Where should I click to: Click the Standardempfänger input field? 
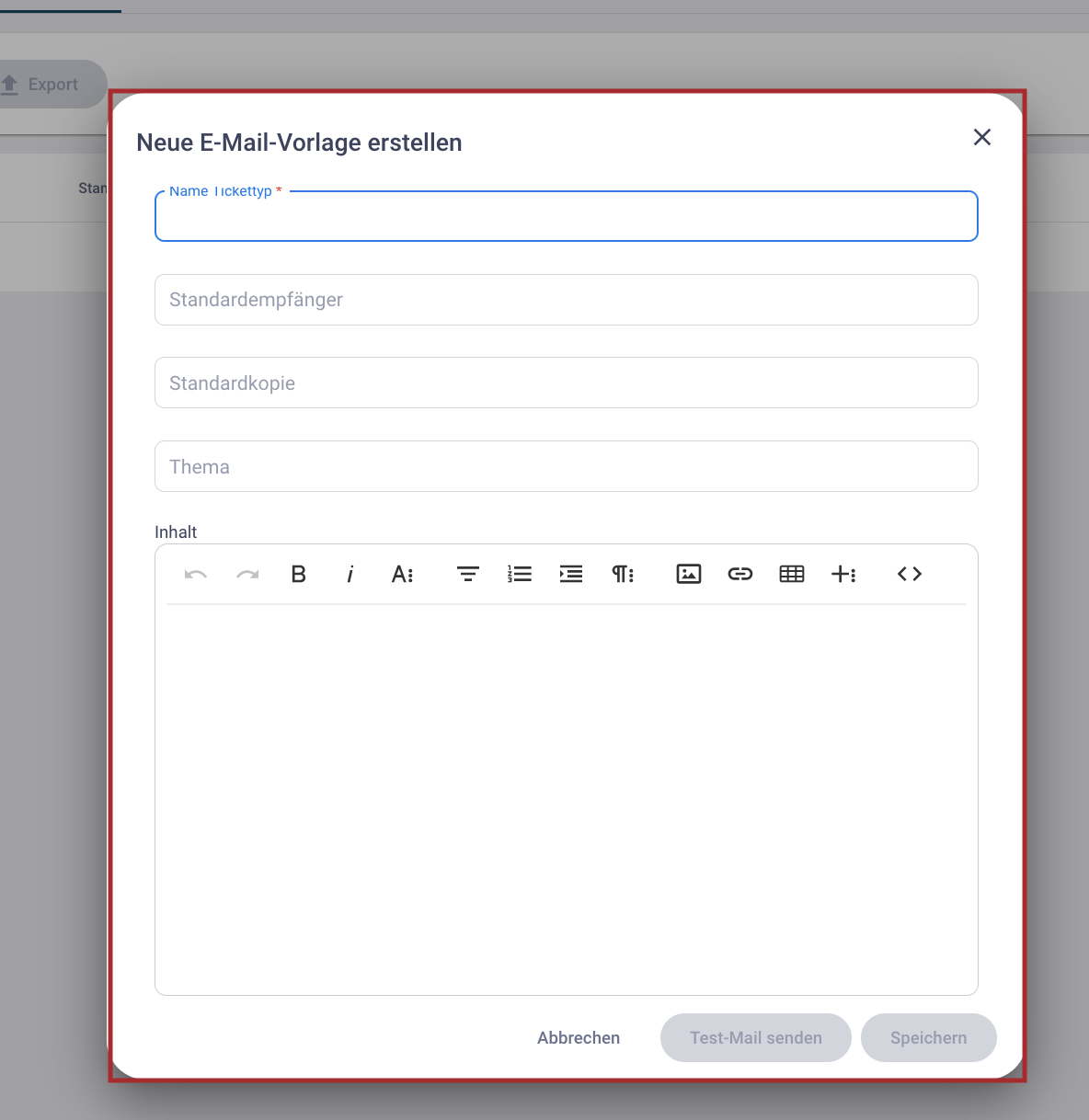point(567,300)
